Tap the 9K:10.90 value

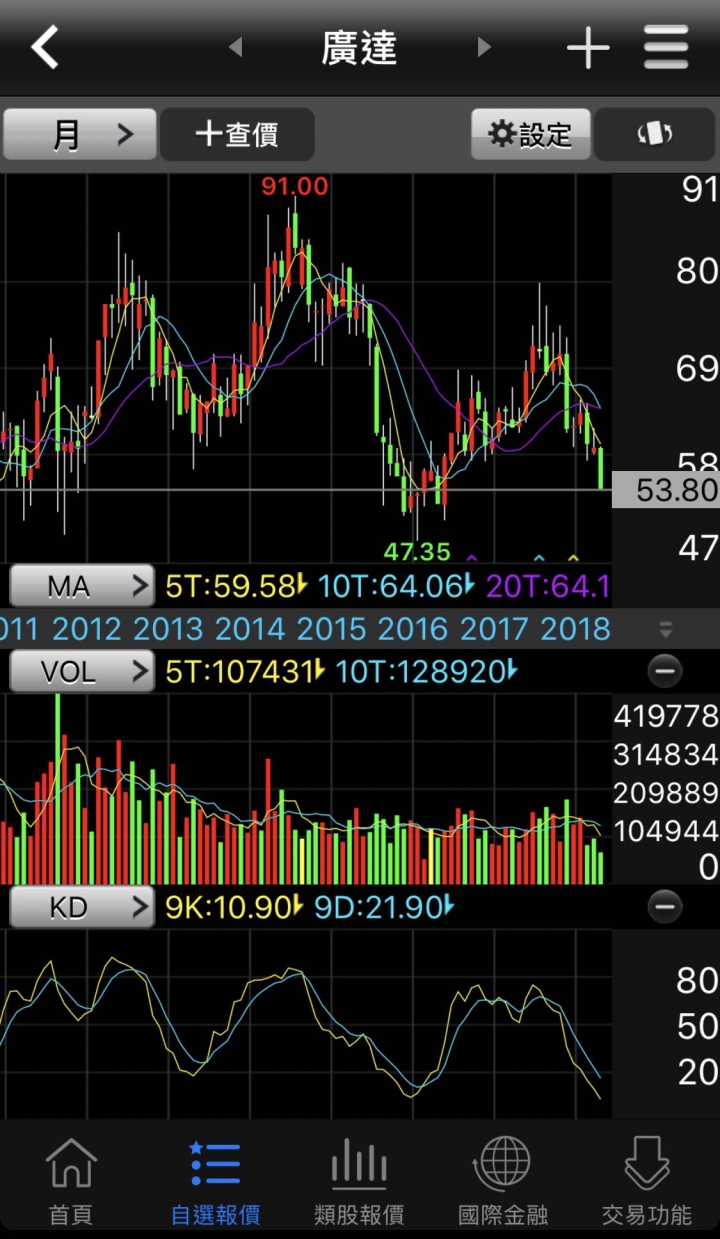pos(234,907)
